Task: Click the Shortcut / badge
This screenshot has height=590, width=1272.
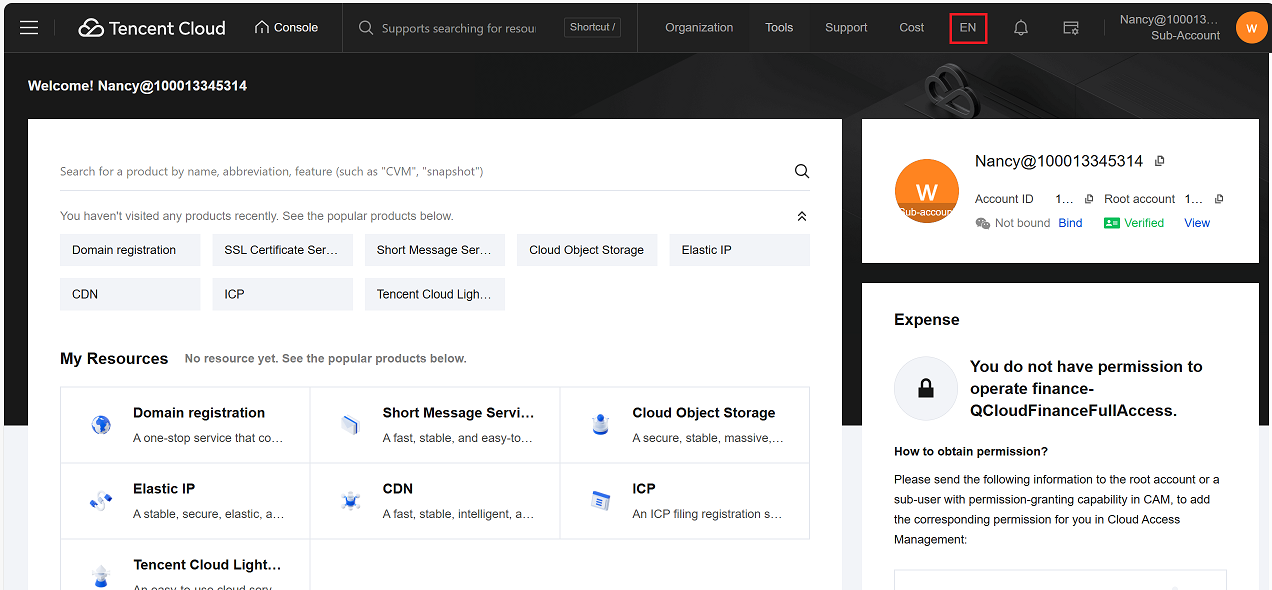Action: (x=592, y=27)
